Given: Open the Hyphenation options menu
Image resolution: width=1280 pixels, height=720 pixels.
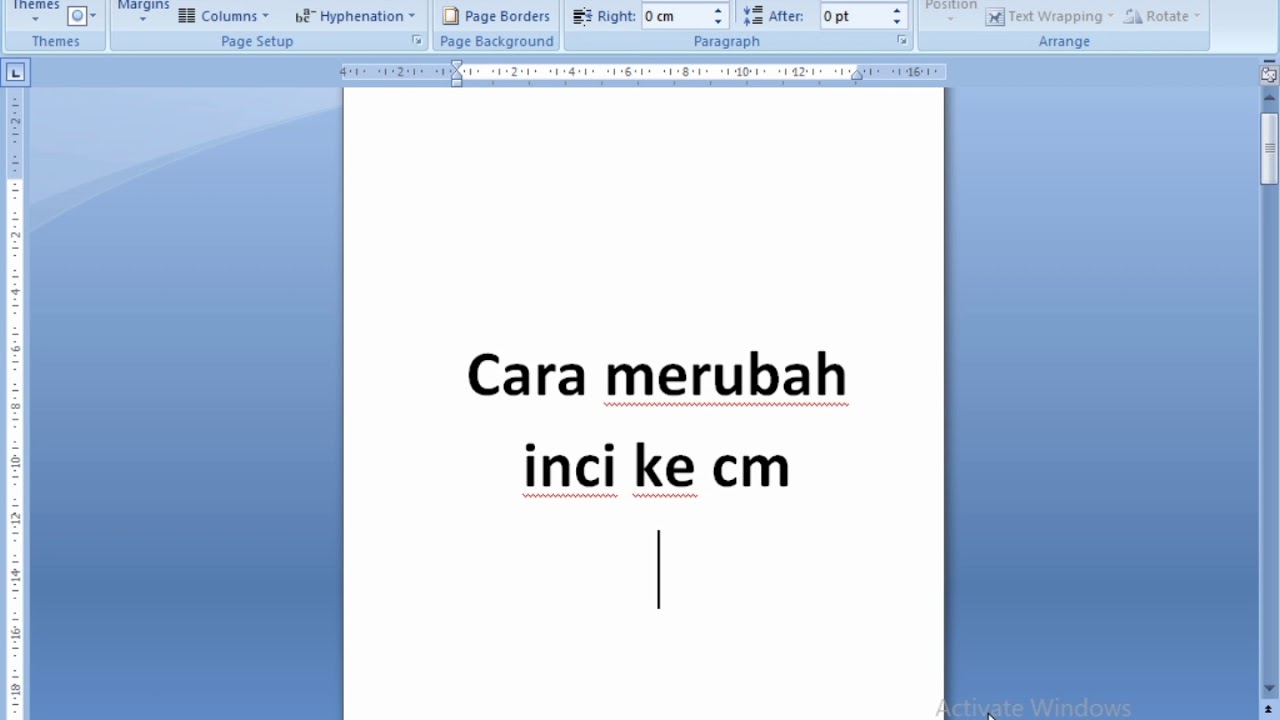Looking at the screenshot, I should [x=356, y=16].
